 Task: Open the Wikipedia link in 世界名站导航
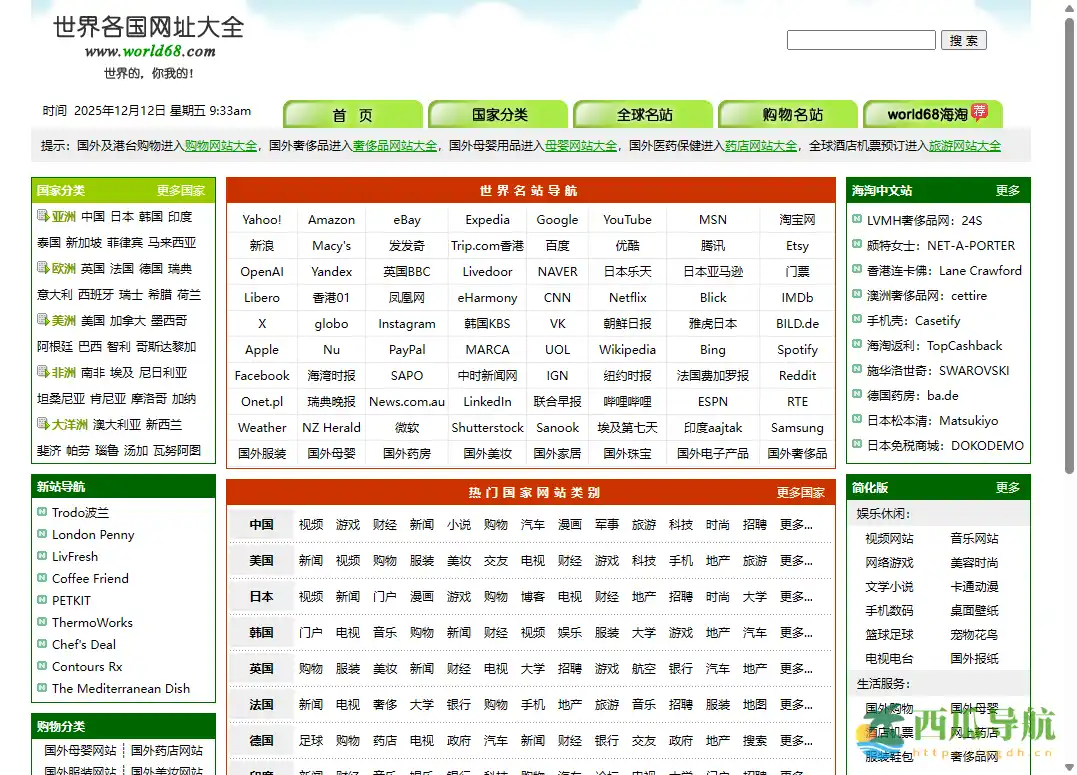(627, 349)
